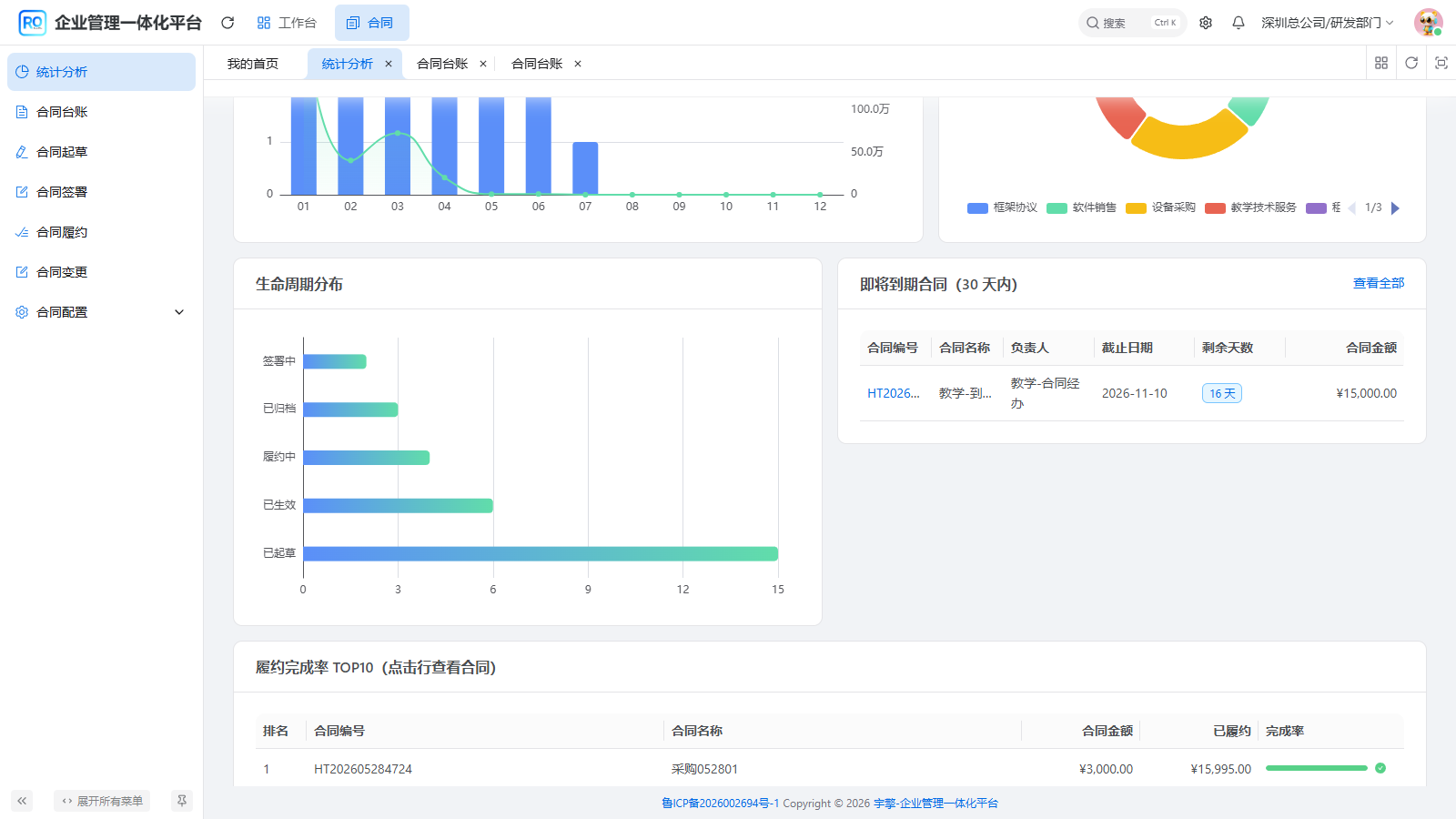Click the 已起草 lifecycle bar
The width and height of the screenshot is (1456, 819).
[541, 553]
